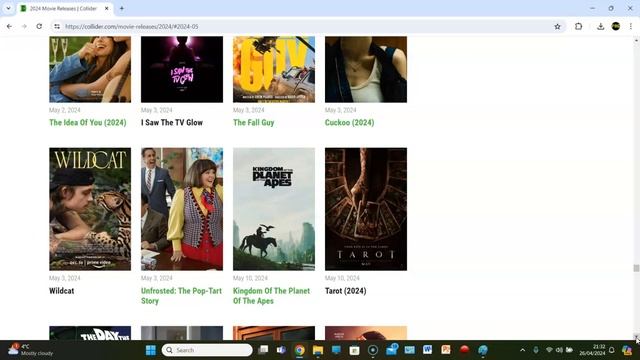
Task: Open Tarot (2024) title link
Action: pos(346,291)
